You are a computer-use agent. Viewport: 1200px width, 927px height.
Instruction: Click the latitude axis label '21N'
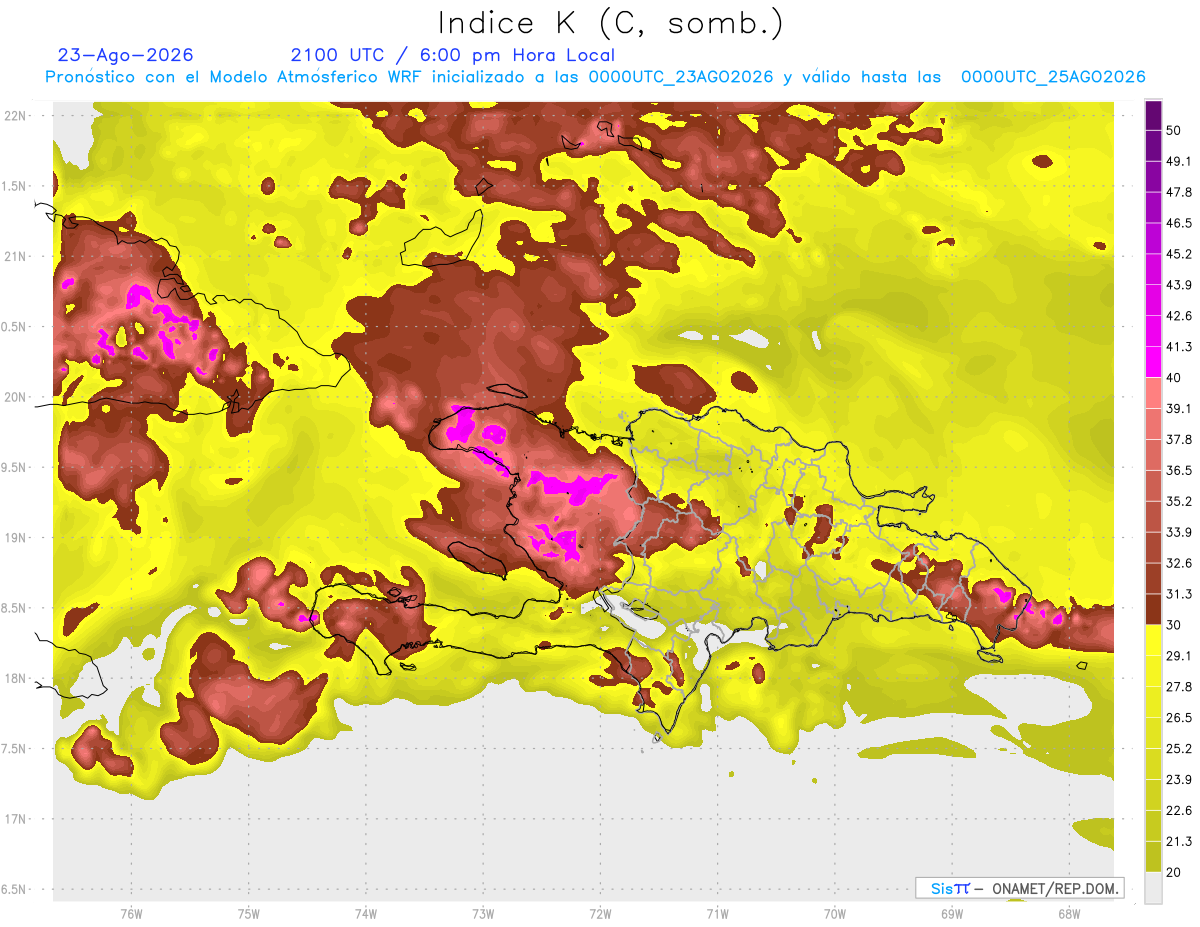[x=16, y=256]
